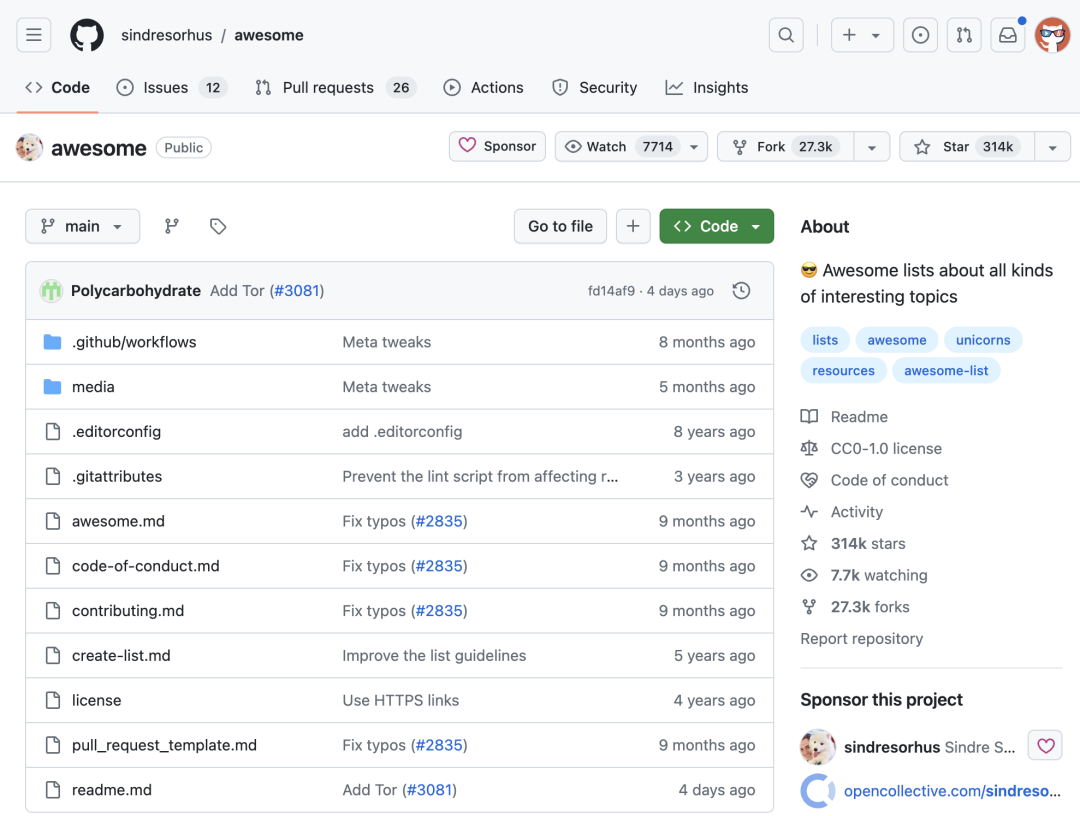Open 314k stars link
Viewport: 1080px width, 816px height.
(853, 543)
